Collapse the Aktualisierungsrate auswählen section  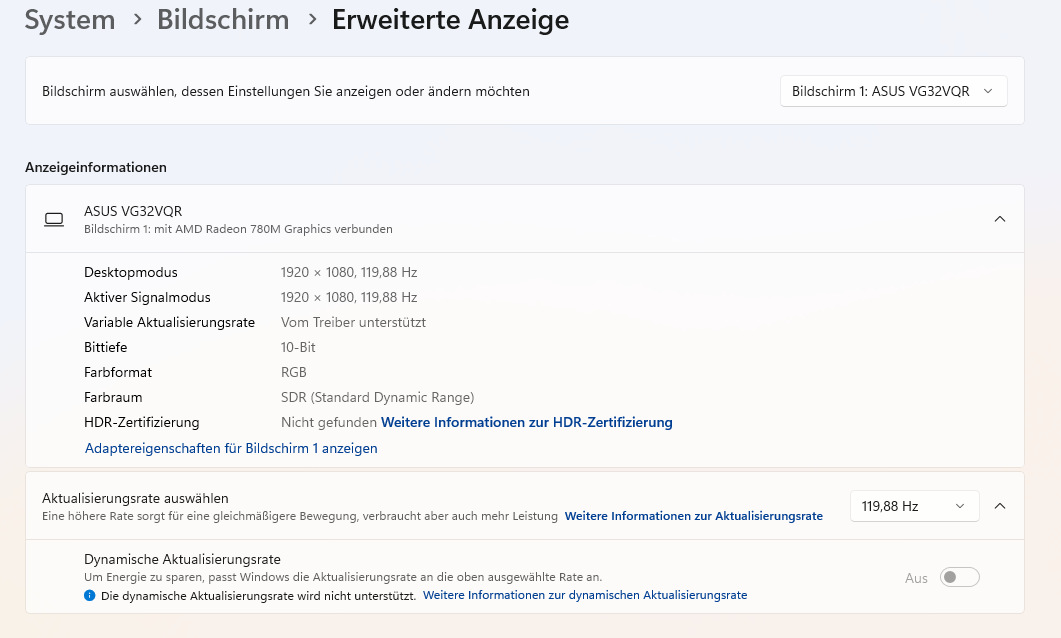point(999,506)
